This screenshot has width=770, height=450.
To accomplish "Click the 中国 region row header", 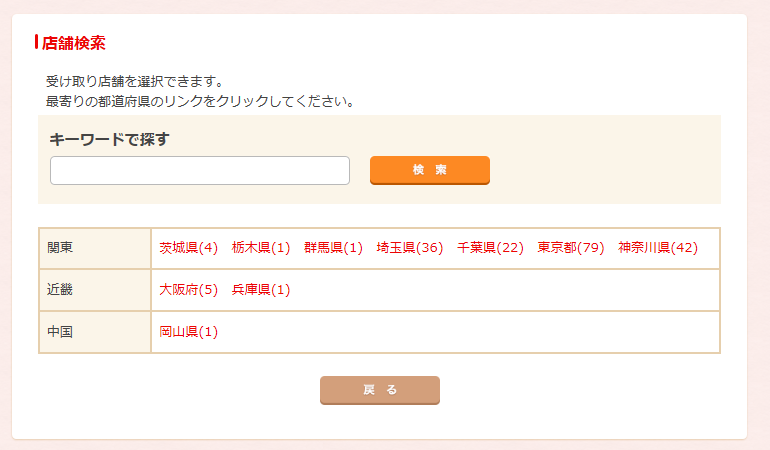I will (x=61, y=332).
